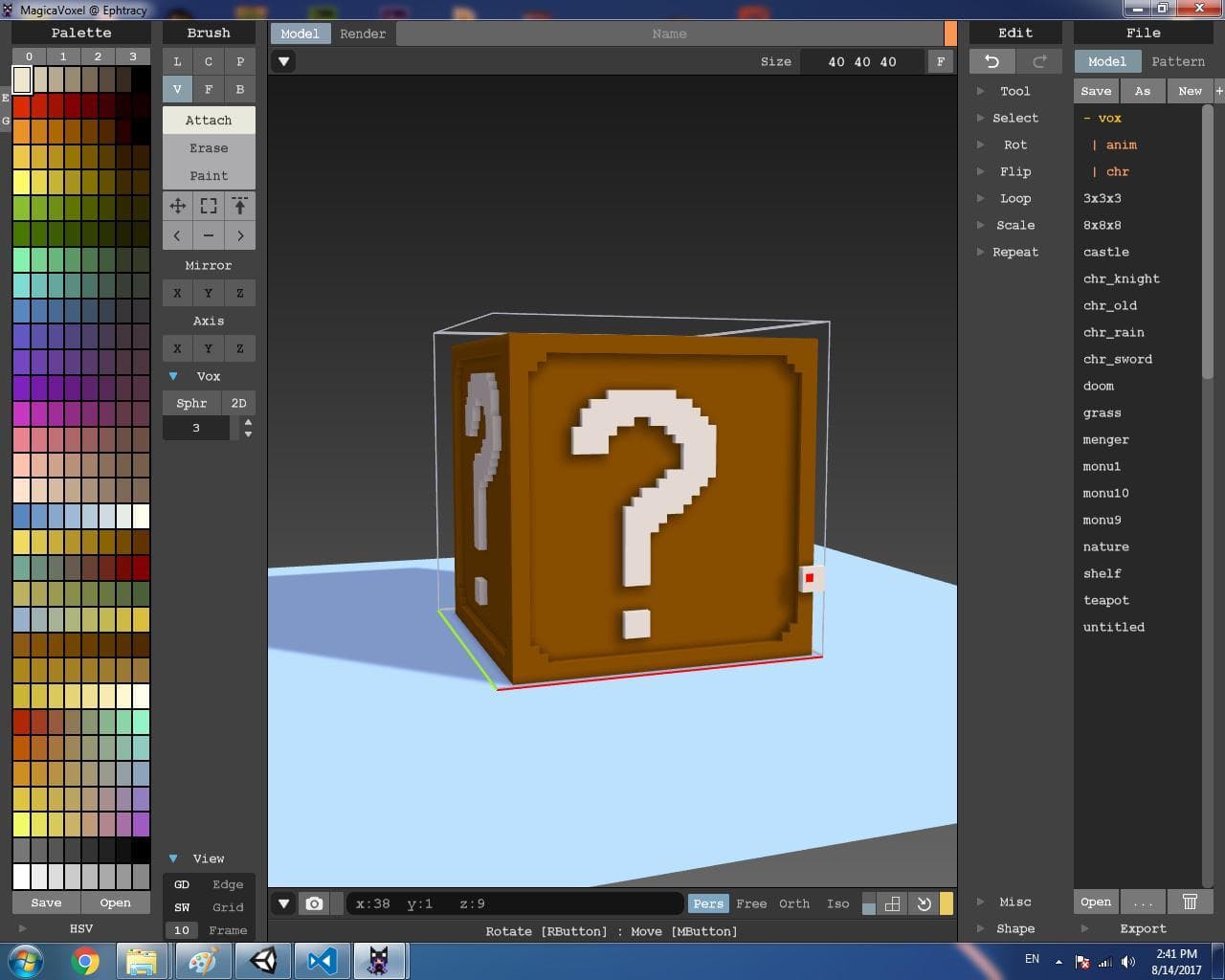The image size is (1225, 980).
Task: Click the right chevron brush button
Action: coord(240,235)
